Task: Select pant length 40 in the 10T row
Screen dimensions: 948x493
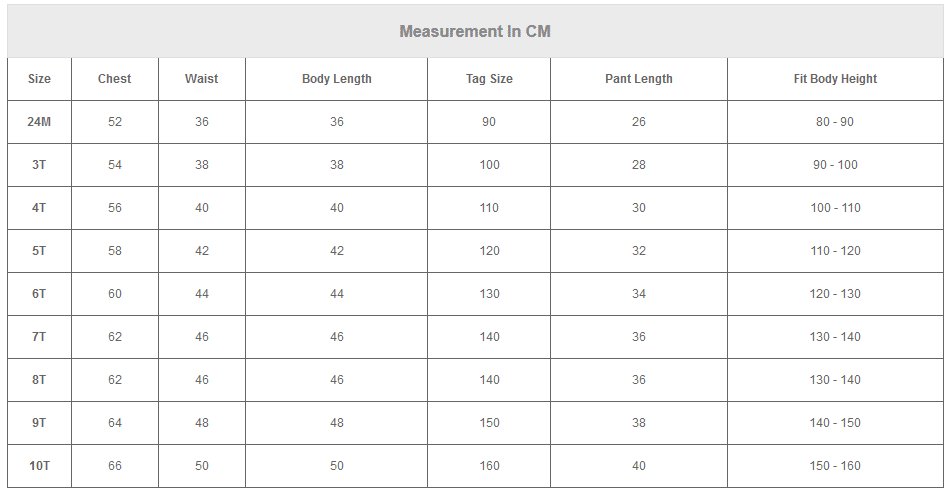Action: click(x=638, y=466)
